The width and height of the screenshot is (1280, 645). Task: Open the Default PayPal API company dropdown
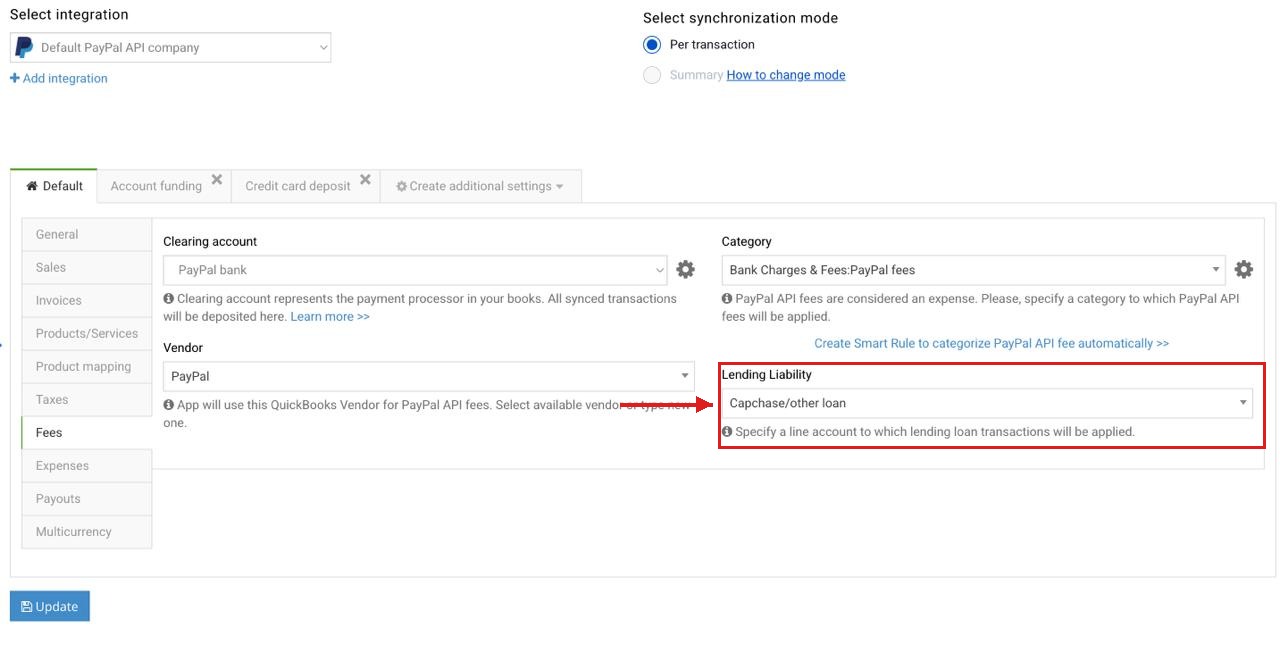coord(170,47)
